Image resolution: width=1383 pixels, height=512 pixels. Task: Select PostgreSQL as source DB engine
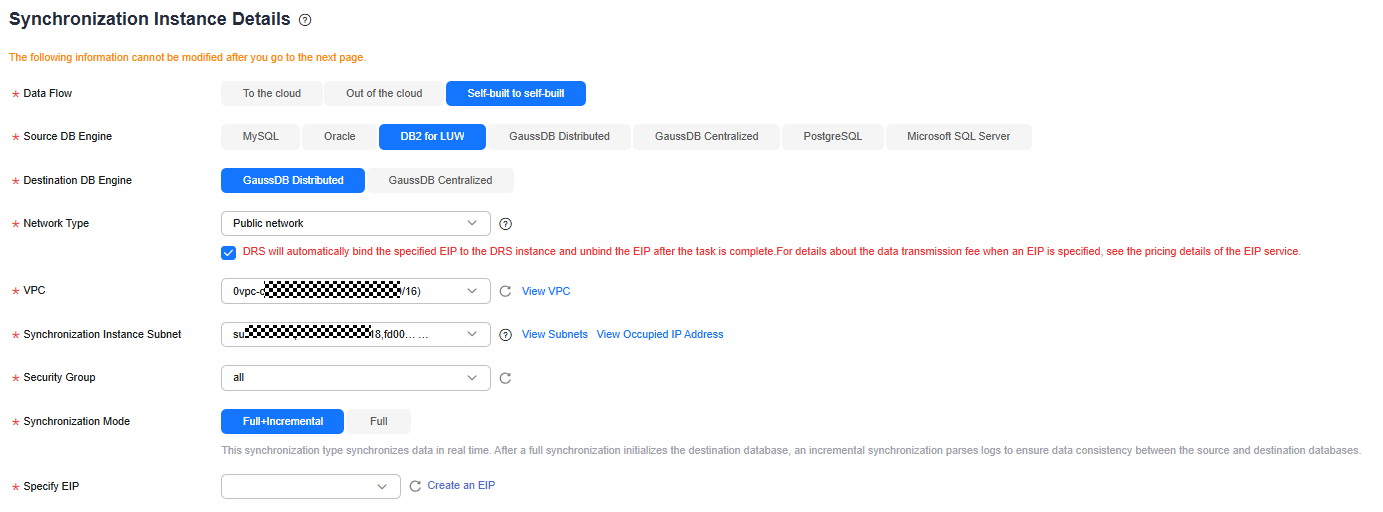832,136
